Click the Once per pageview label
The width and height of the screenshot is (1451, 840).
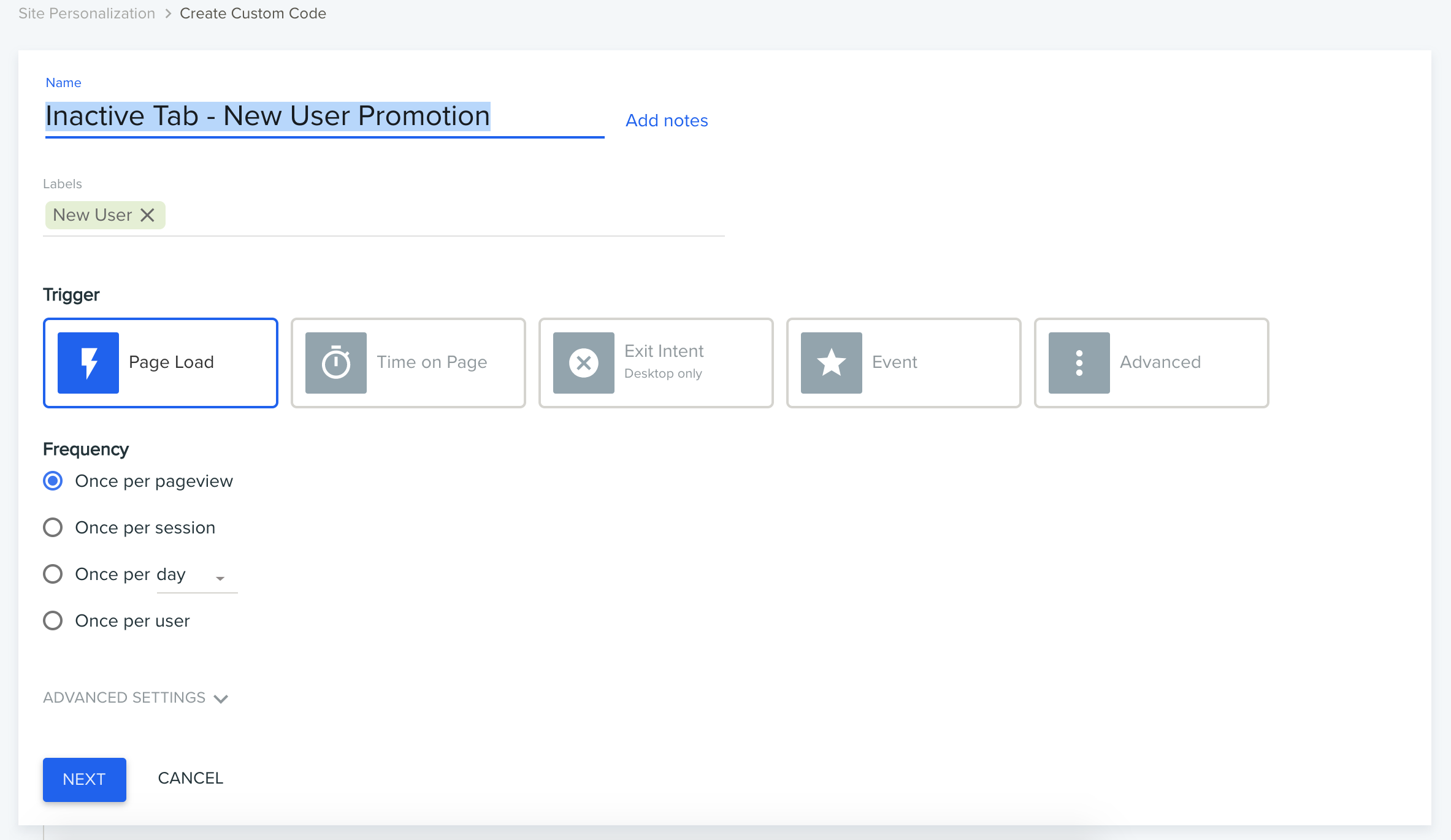(154, 481)
